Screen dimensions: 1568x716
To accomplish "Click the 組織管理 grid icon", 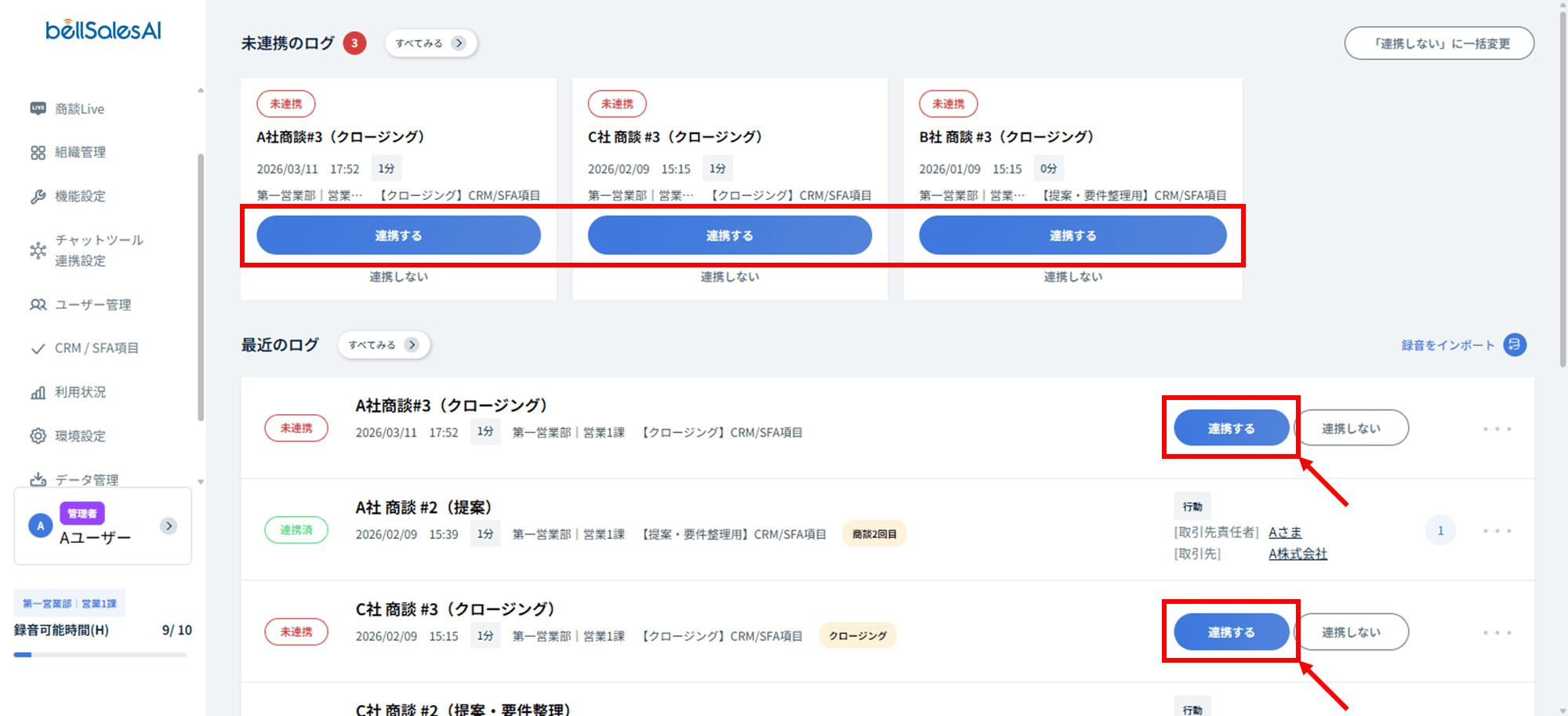I will click(x=38, y=152).
